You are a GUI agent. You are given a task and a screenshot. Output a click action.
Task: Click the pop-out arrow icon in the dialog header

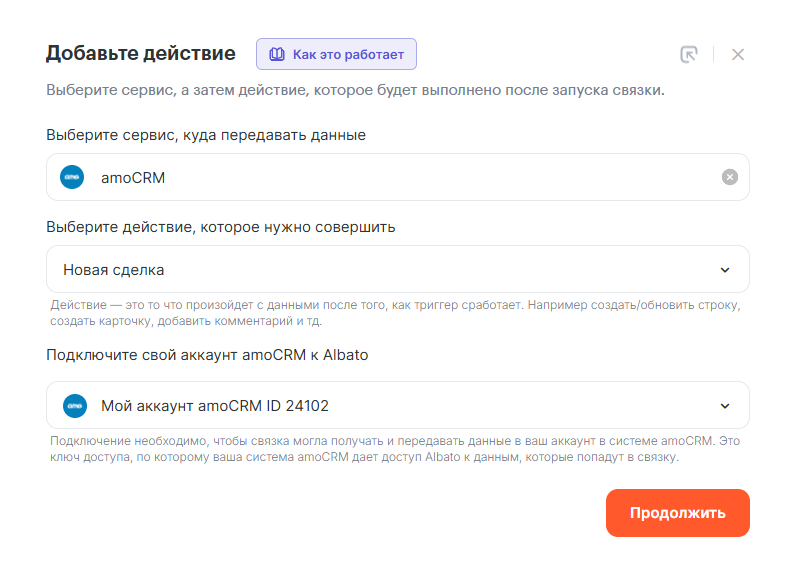688,54
